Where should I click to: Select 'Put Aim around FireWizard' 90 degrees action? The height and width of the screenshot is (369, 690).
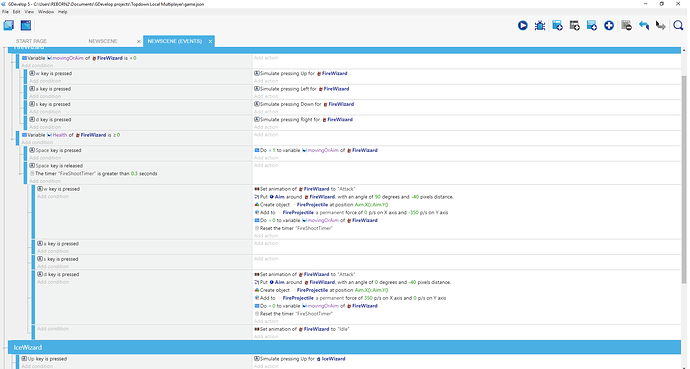point(354,197)
